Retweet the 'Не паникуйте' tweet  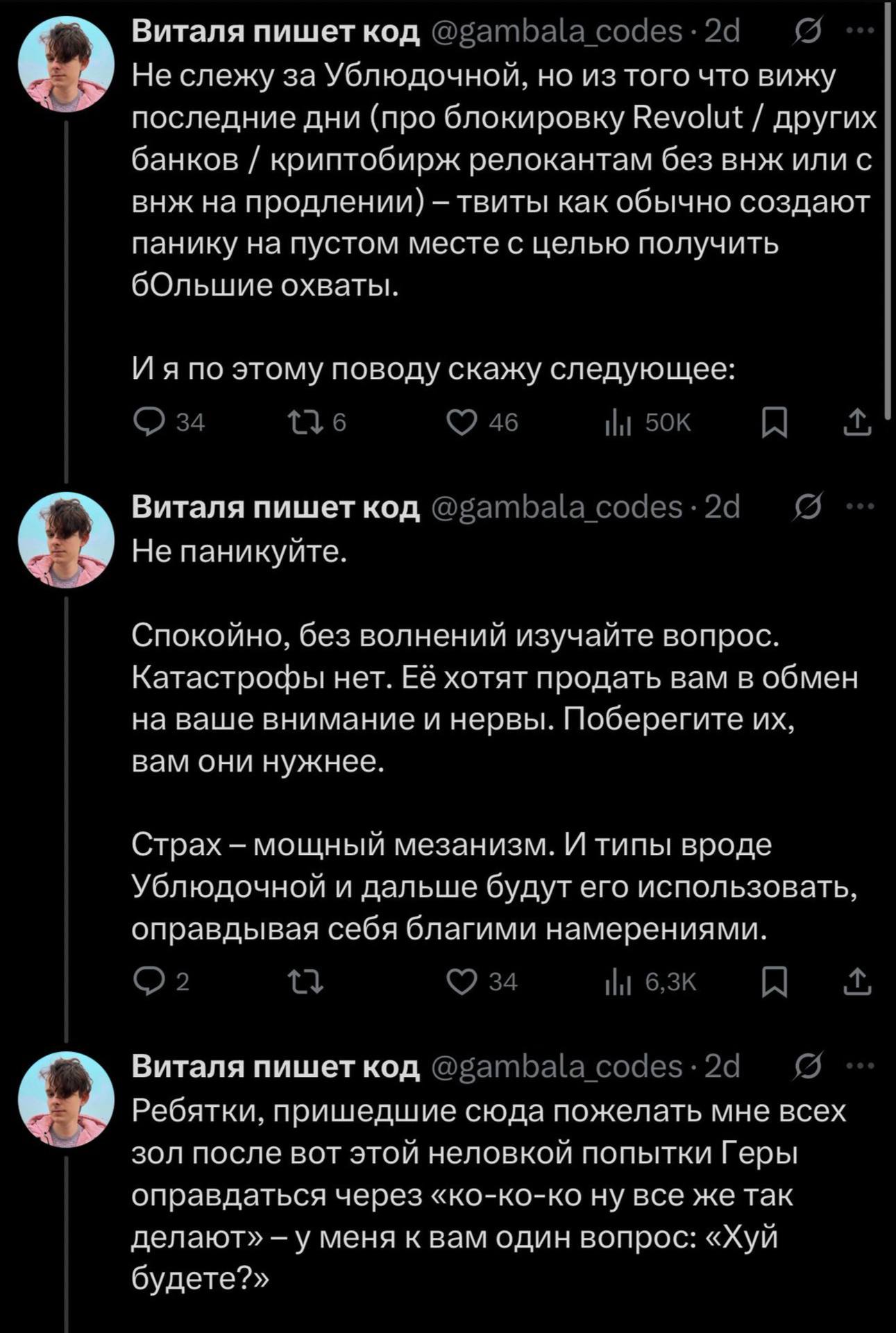point(306,981)
